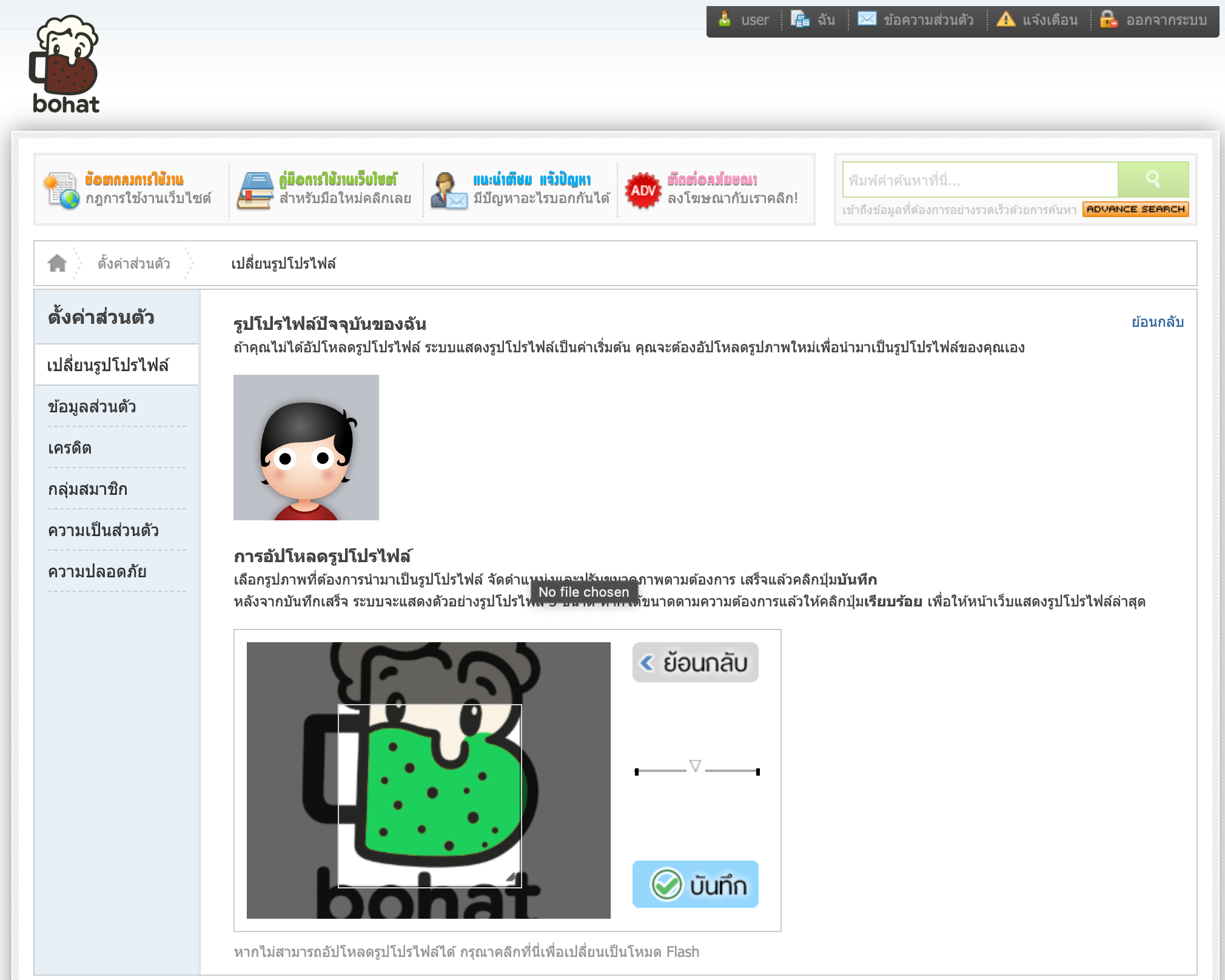Click the zoom slider triangle handle
This screenshot has height=980, width=1225.
(x=696, y=766)
